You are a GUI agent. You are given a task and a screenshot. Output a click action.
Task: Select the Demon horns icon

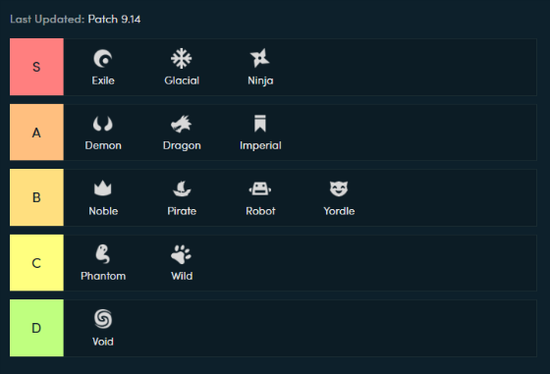[x=103, y=124]
